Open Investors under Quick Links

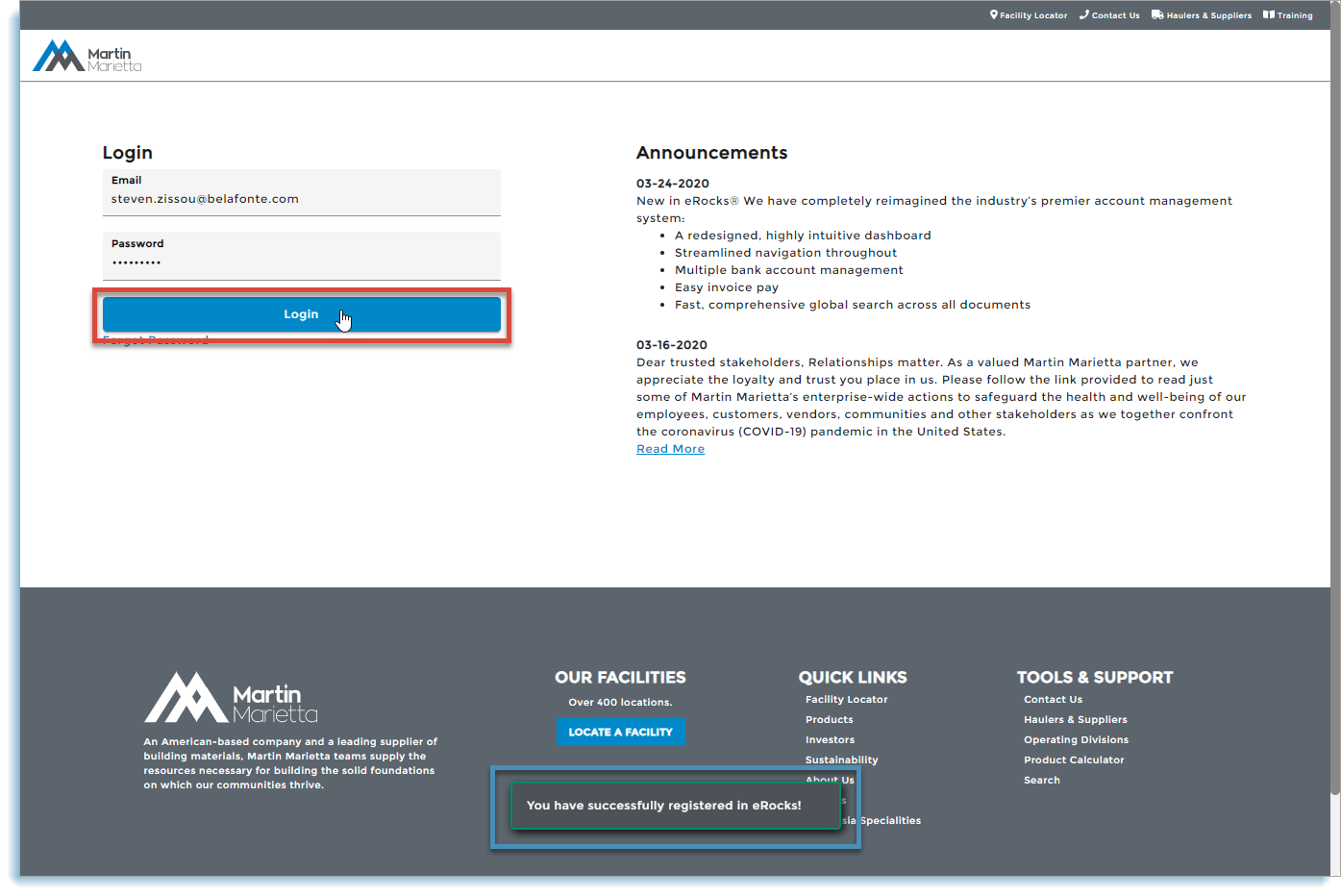830,740
